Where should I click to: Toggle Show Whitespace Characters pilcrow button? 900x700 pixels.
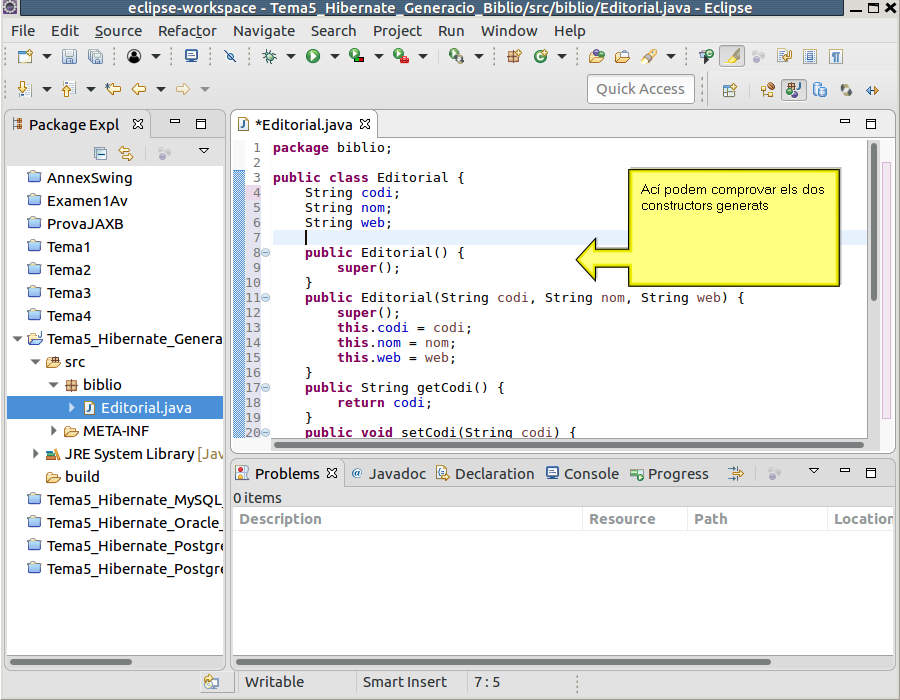[835, 56]
